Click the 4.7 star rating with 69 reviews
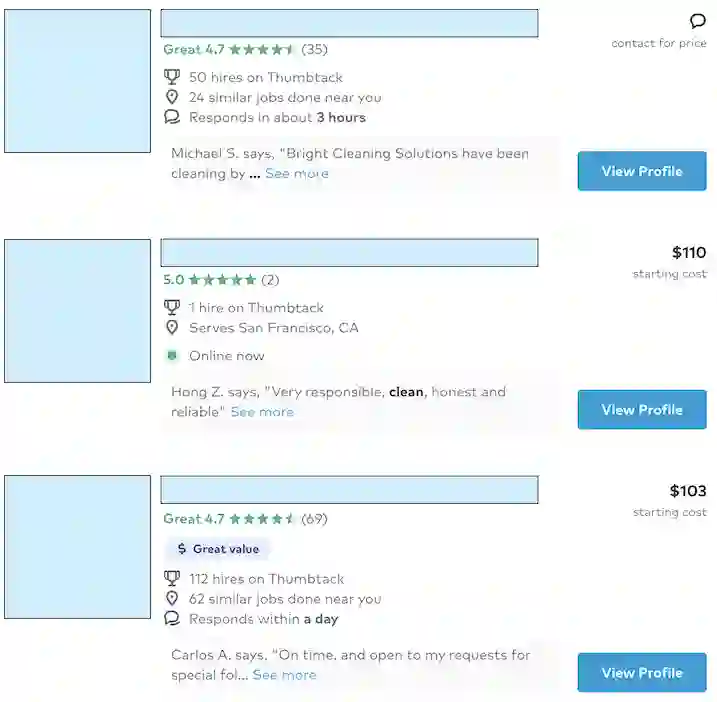Screen dimensions: 717x702 [245, 519]
